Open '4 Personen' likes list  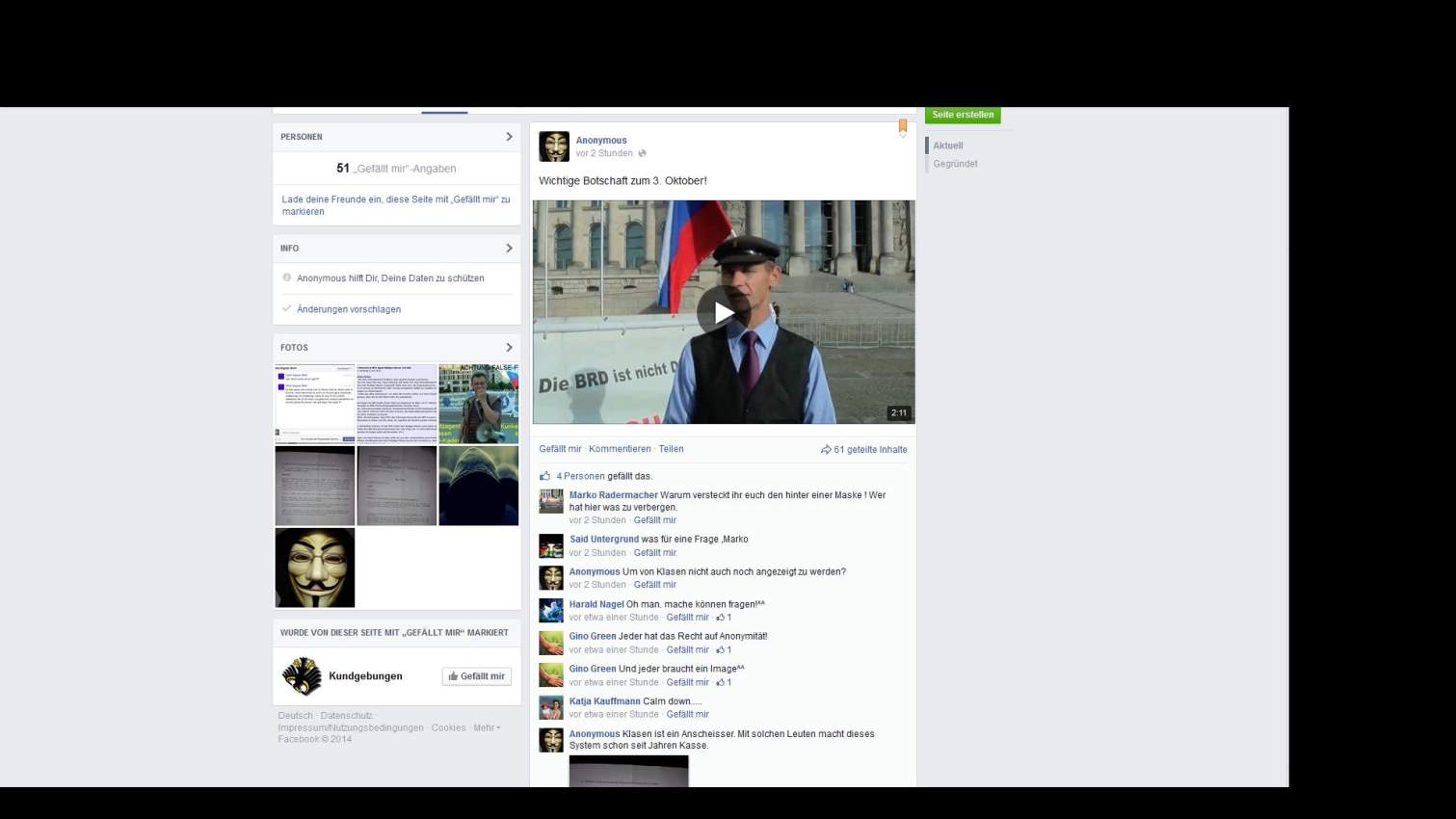(x=580, y=476)
